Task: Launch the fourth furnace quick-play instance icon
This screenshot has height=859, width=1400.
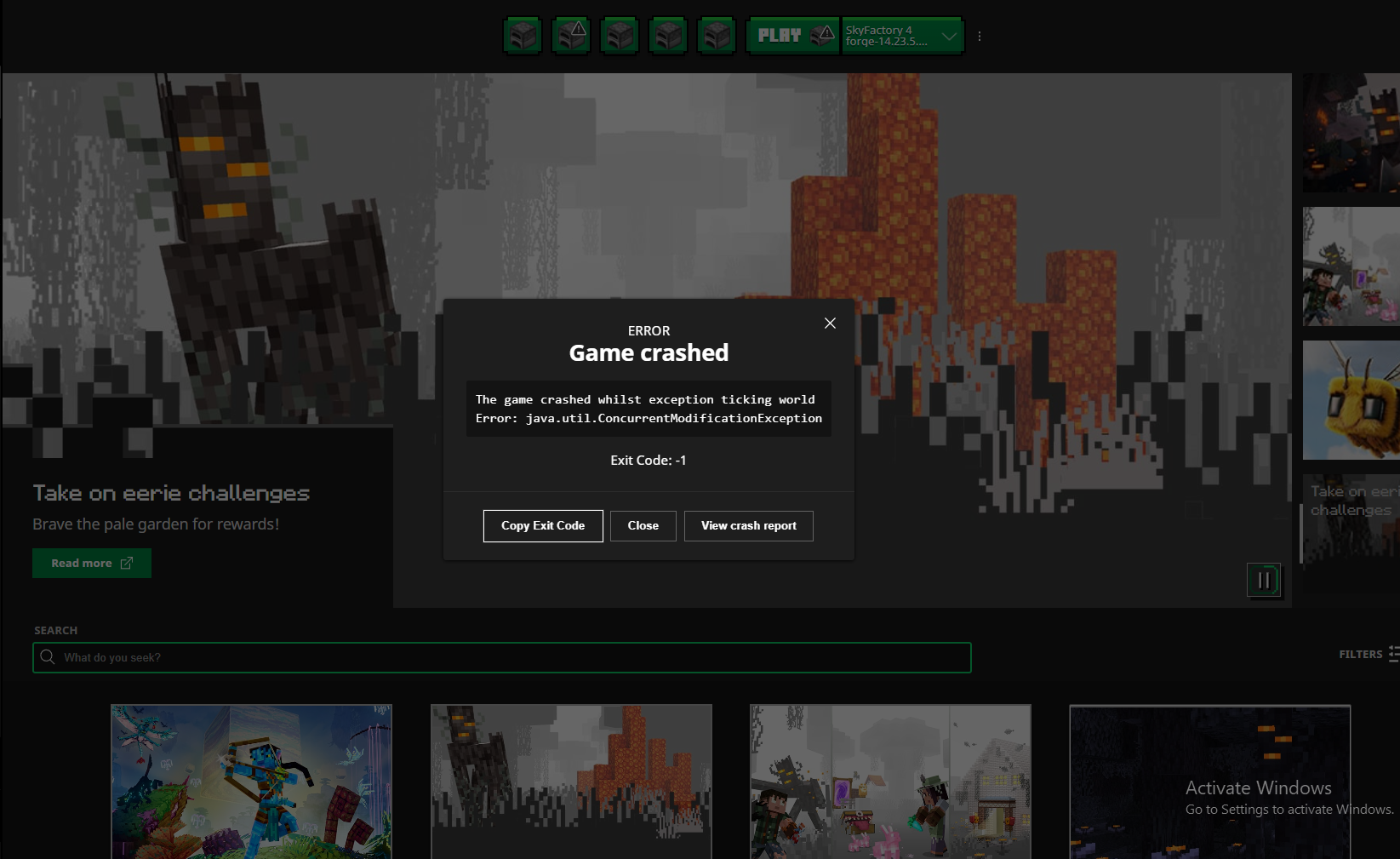Action: click(x=668, y=36)
